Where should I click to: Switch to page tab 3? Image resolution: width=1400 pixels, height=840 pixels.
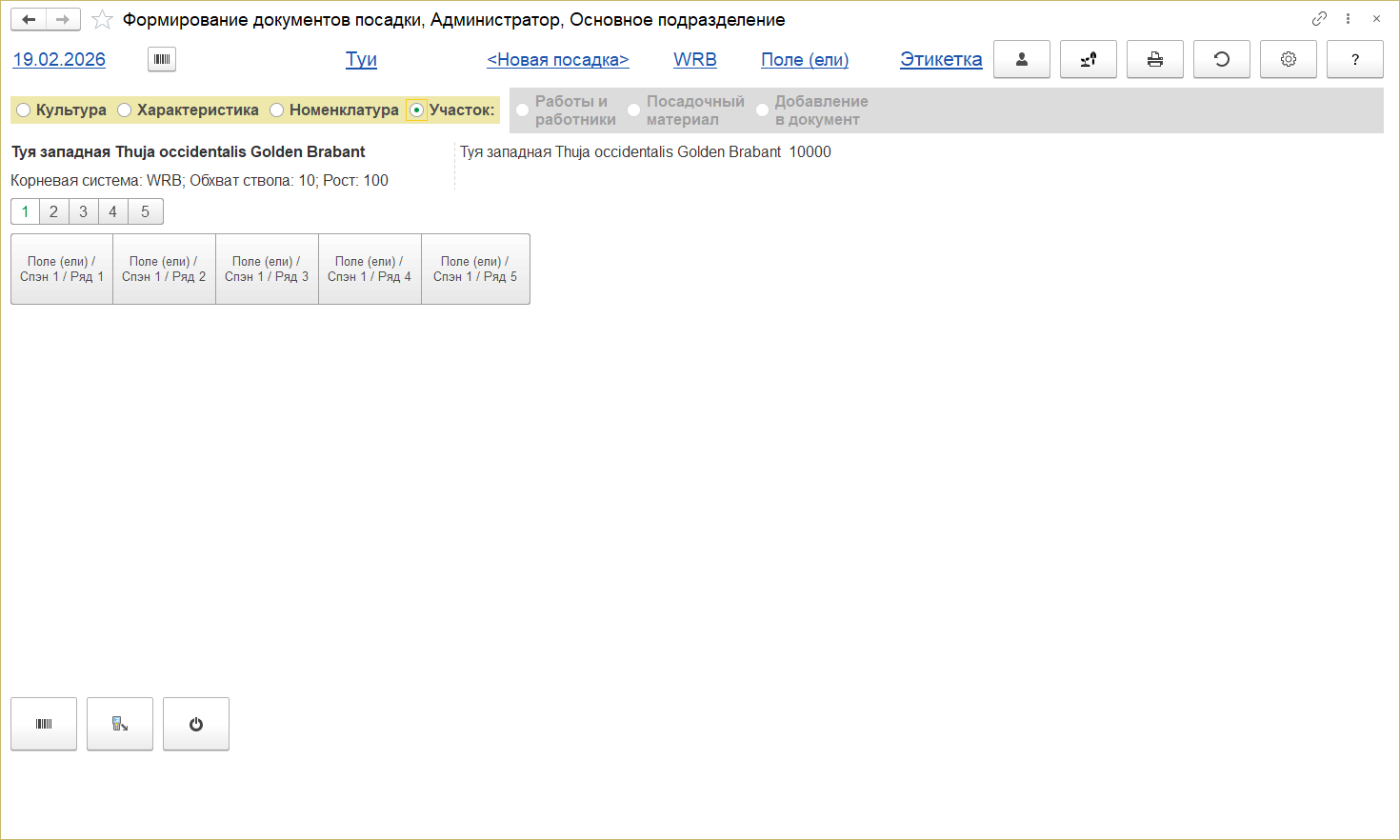[84, 211]
